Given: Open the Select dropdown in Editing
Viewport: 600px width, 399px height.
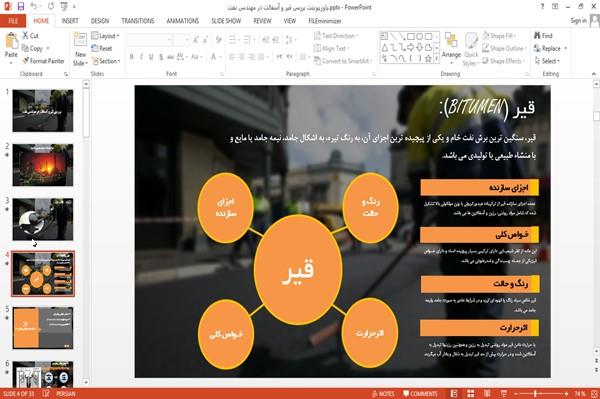Looking at the screenshot, I should [x=547, y=61].
